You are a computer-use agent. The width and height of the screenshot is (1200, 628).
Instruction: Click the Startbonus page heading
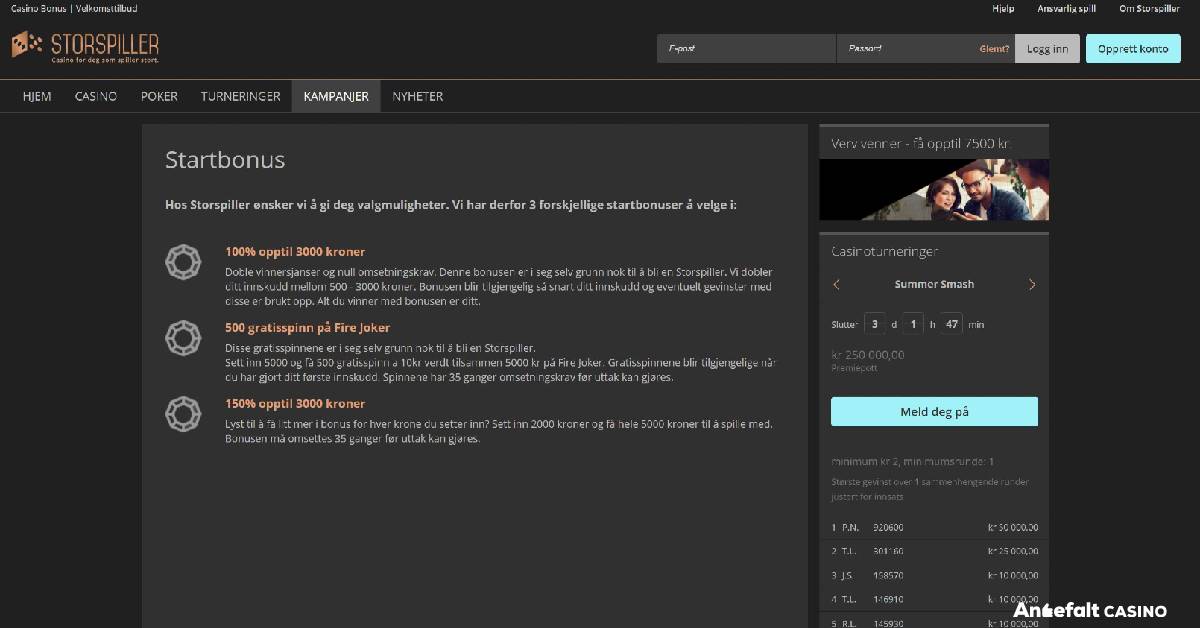(225, 160)
